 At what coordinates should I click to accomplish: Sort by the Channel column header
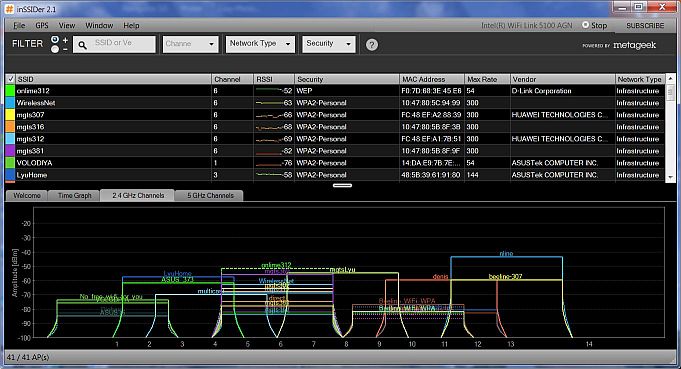[232, 79]
